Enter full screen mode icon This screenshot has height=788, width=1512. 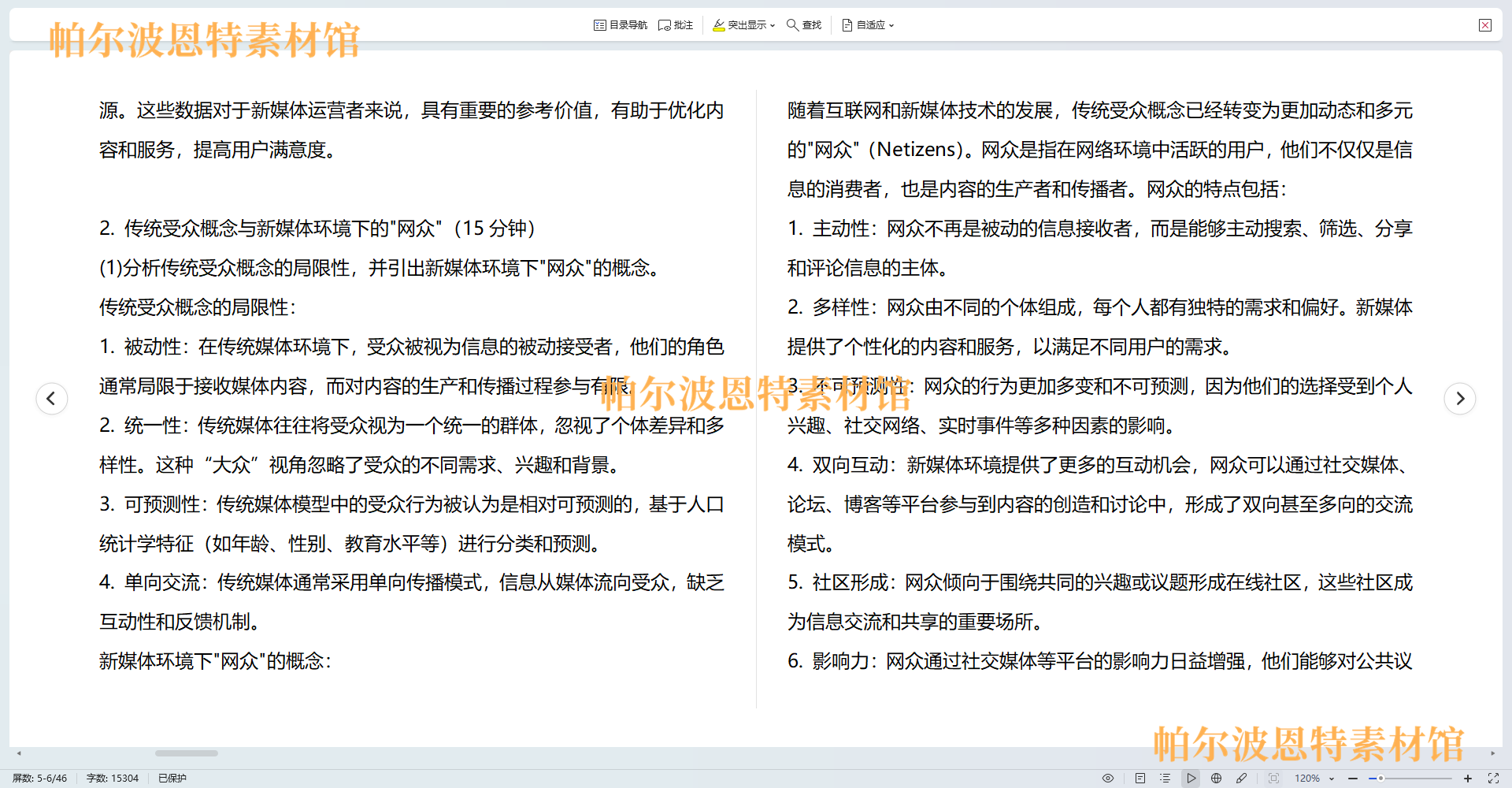click(1493, 778)
